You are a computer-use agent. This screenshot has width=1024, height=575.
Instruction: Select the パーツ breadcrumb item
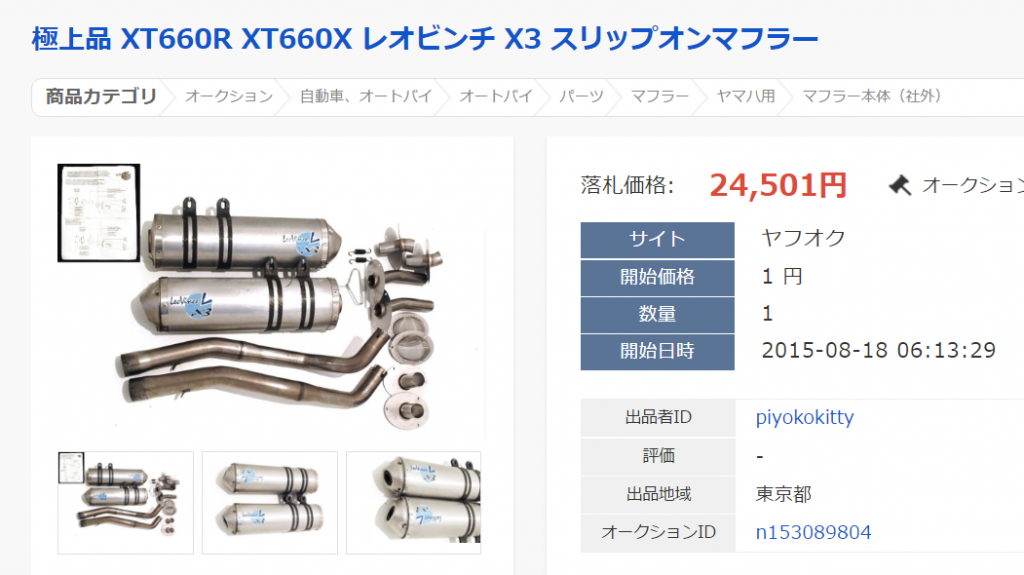(581, 97)
